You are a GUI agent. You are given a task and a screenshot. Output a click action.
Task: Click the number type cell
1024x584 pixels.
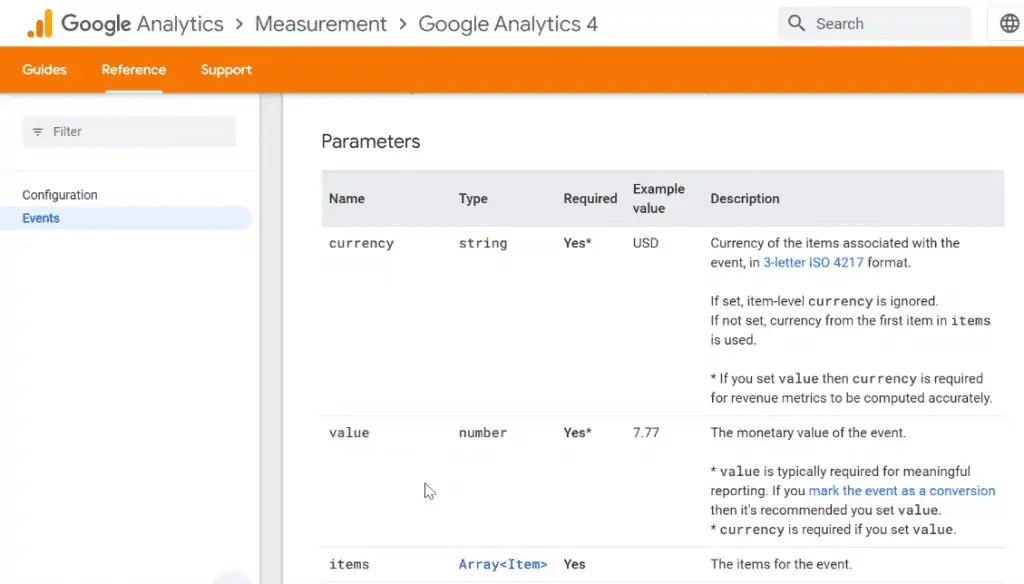click(483, 432)
